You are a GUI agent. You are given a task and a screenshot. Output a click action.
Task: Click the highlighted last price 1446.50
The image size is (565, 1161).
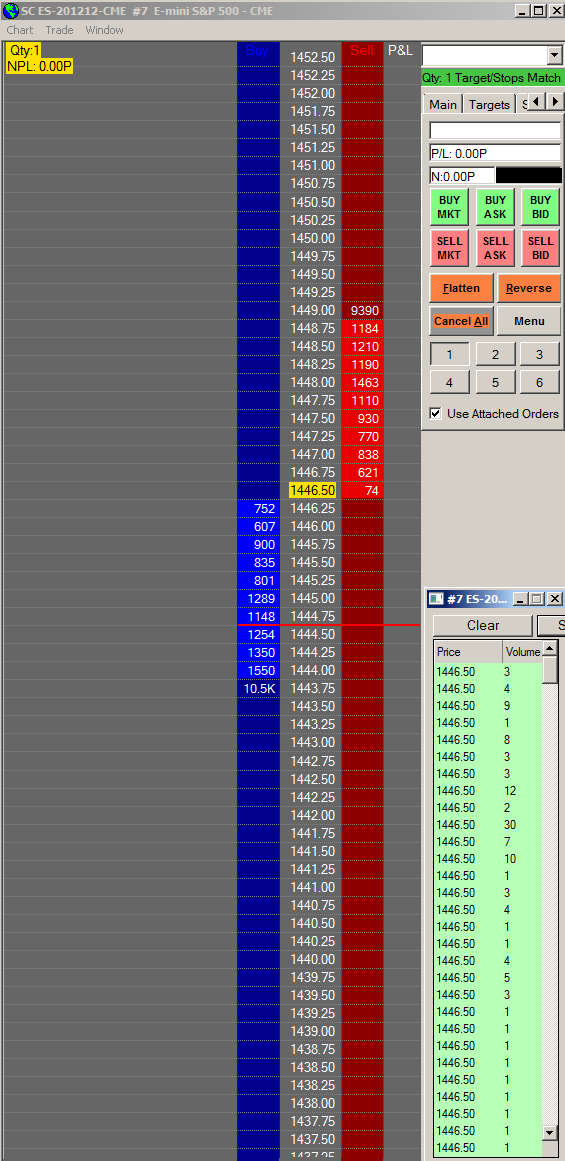pyautogui.click(x=312, y=490)
